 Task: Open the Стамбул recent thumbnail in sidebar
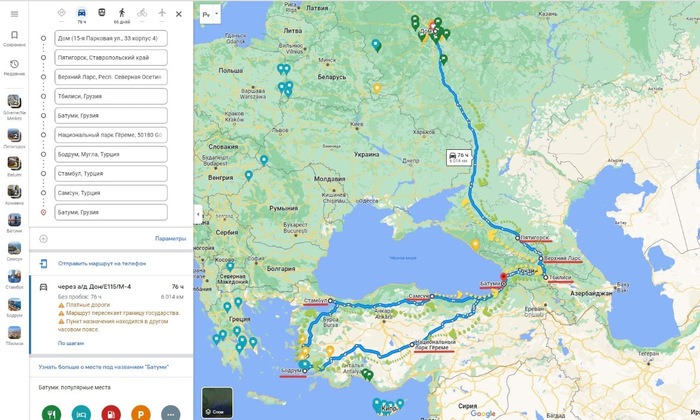pos(14,276)
